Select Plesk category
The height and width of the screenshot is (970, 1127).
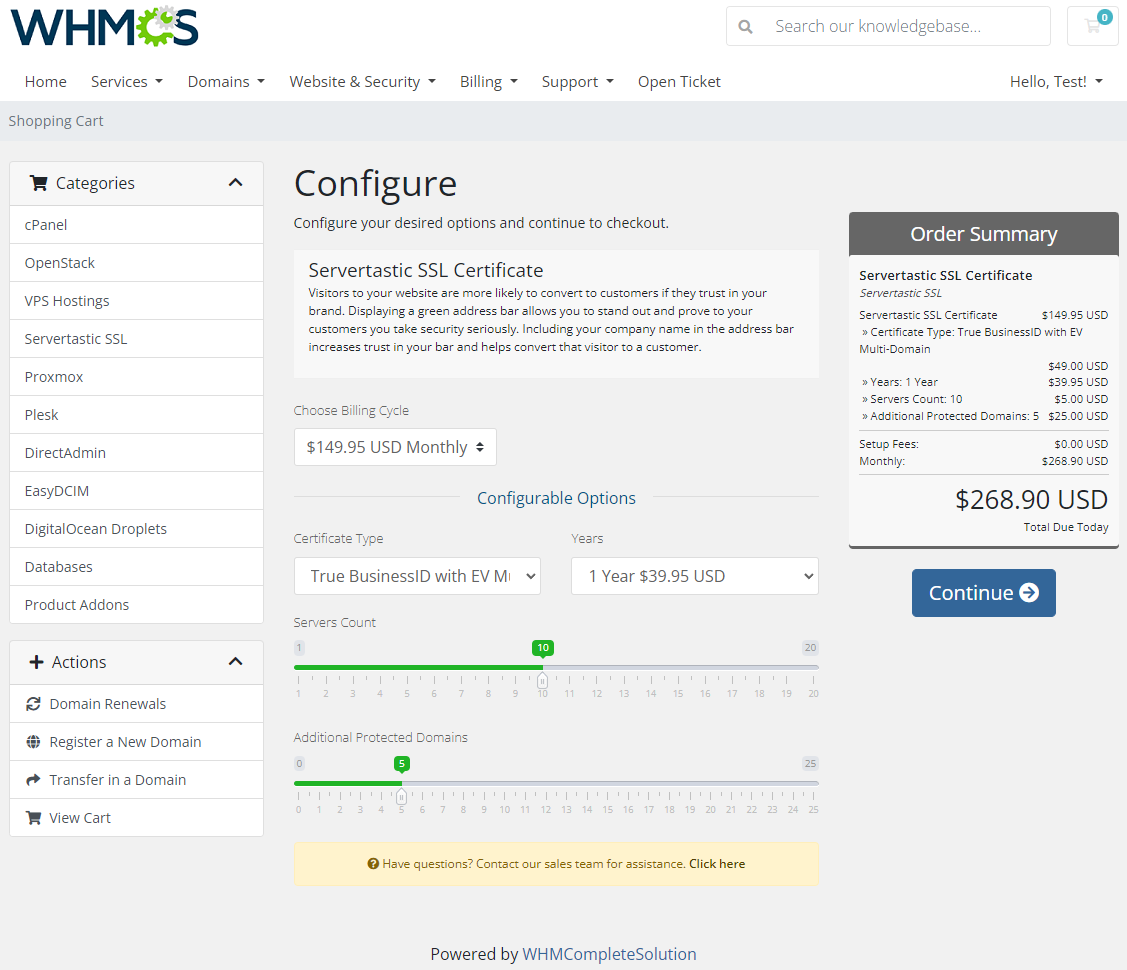137,415
